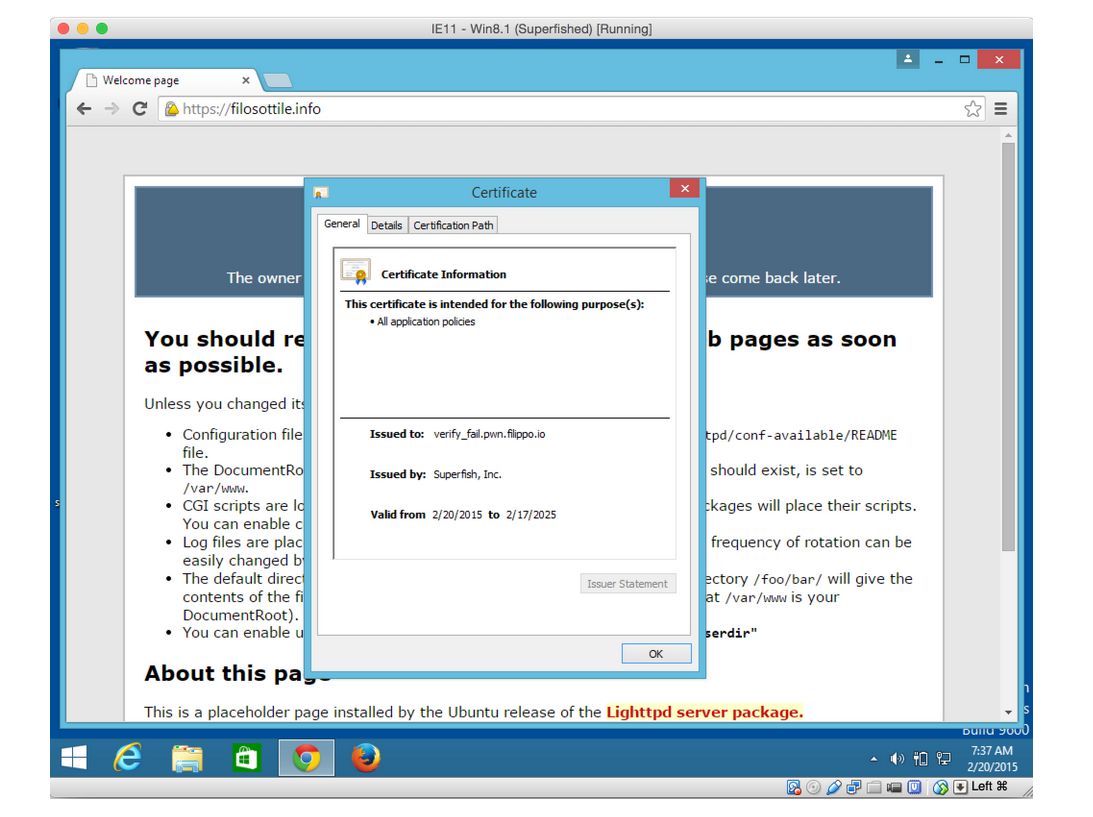Click the VirtualBox mouse integration indicator
This screenshot has width=1093, height=817.
click(x=940, y=787)
